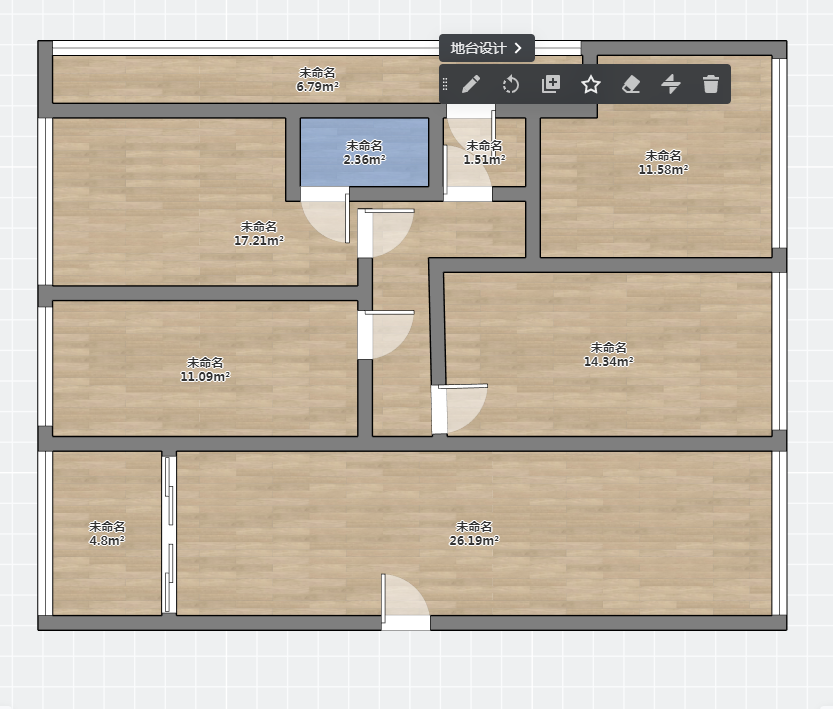Click the 14.34m² room label

coord(608,354)
